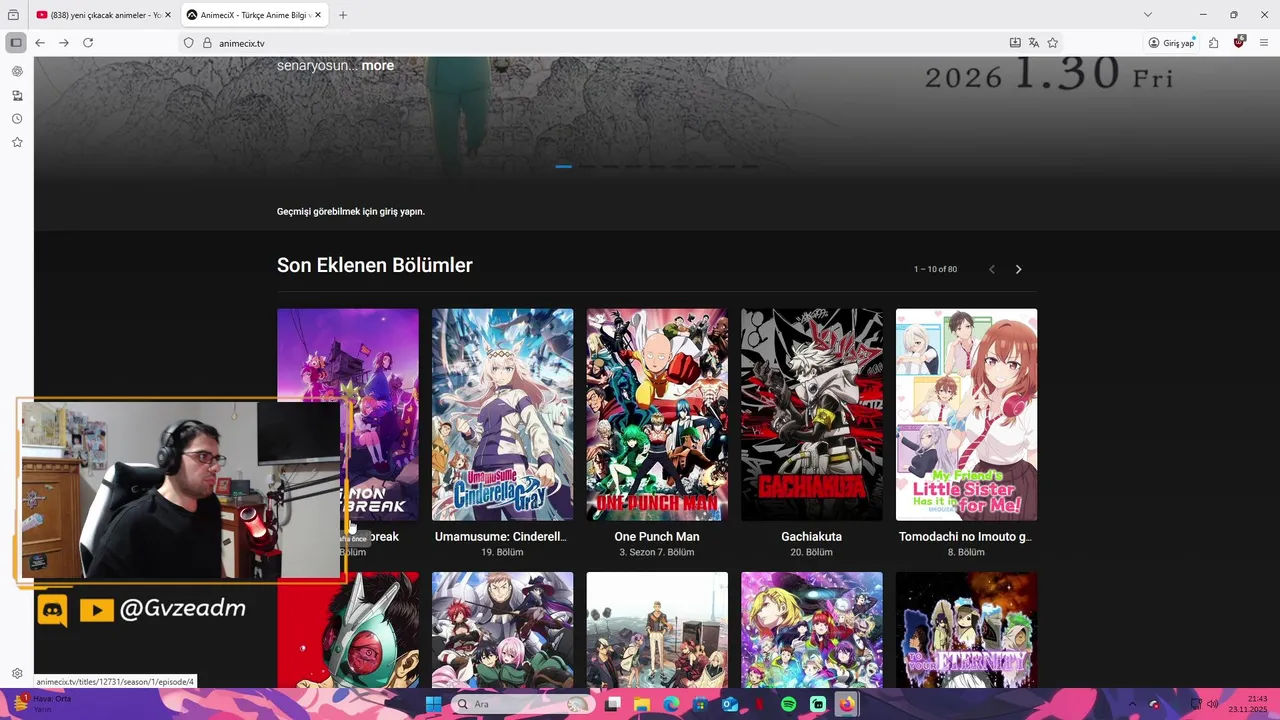This screenshot has width=1280, height=720.
Task: Go back to the previous page
Action: pos(40,43)
